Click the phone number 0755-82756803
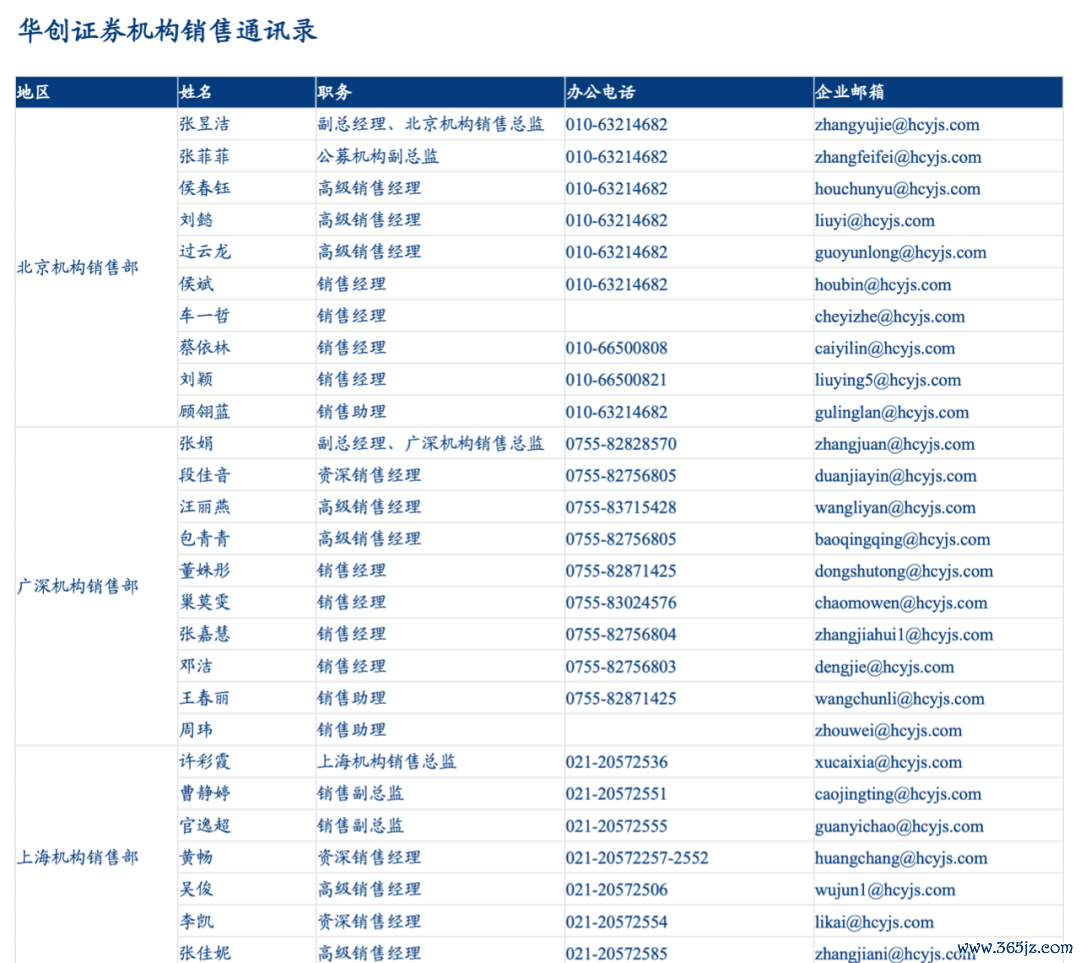Screen dimensions: 1080x963 click(621, 667)
